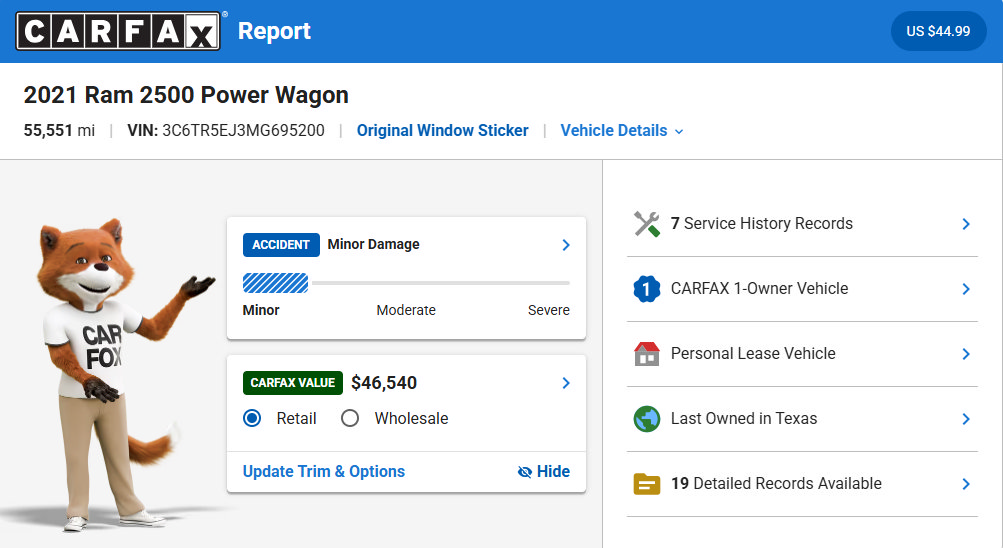The height and width of the screenshot is (548, 1003).
Task: Click the ACCIDENT badge label
Action: [x=281, y=245]
